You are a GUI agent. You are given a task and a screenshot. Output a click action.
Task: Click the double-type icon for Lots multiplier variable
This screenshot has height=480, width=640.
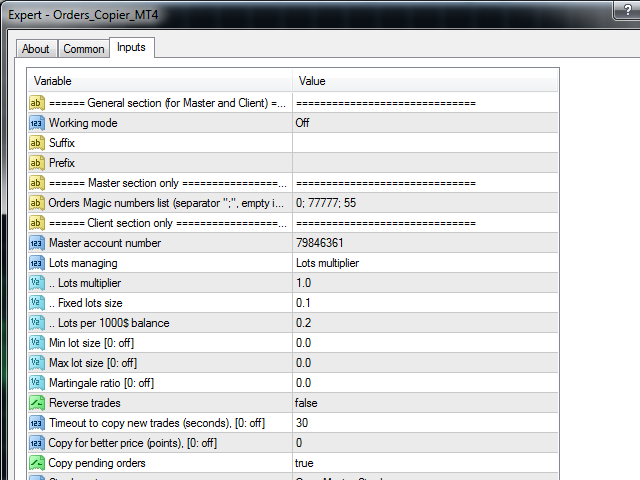37,283
